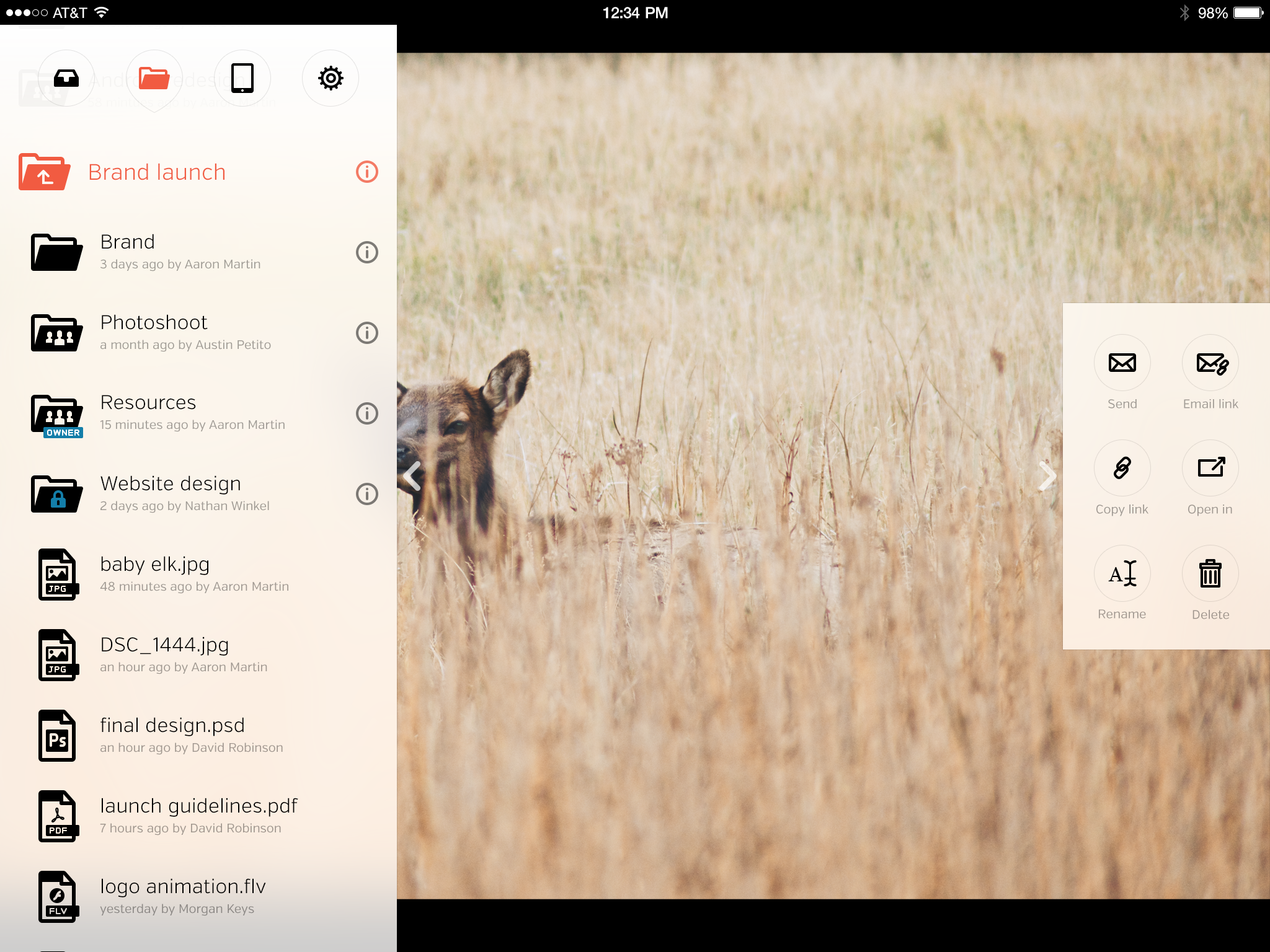Viewport: 1270px width, 952px height.
Task: Tap the inbox tray icon
Action: coord(66,78)
